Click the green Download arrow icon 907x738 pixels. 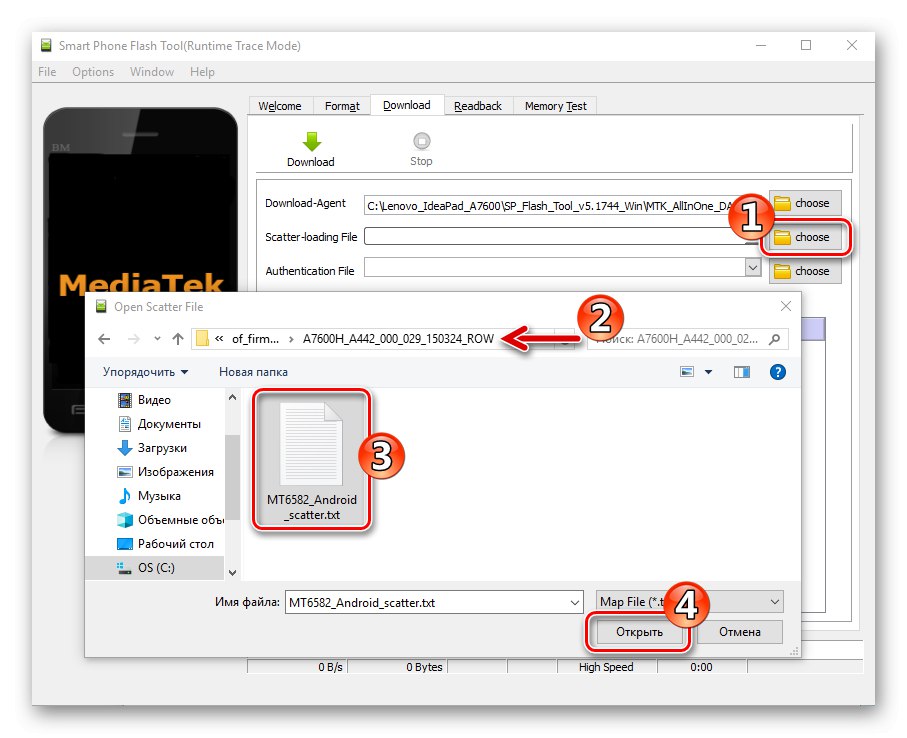tap(311, 140)
